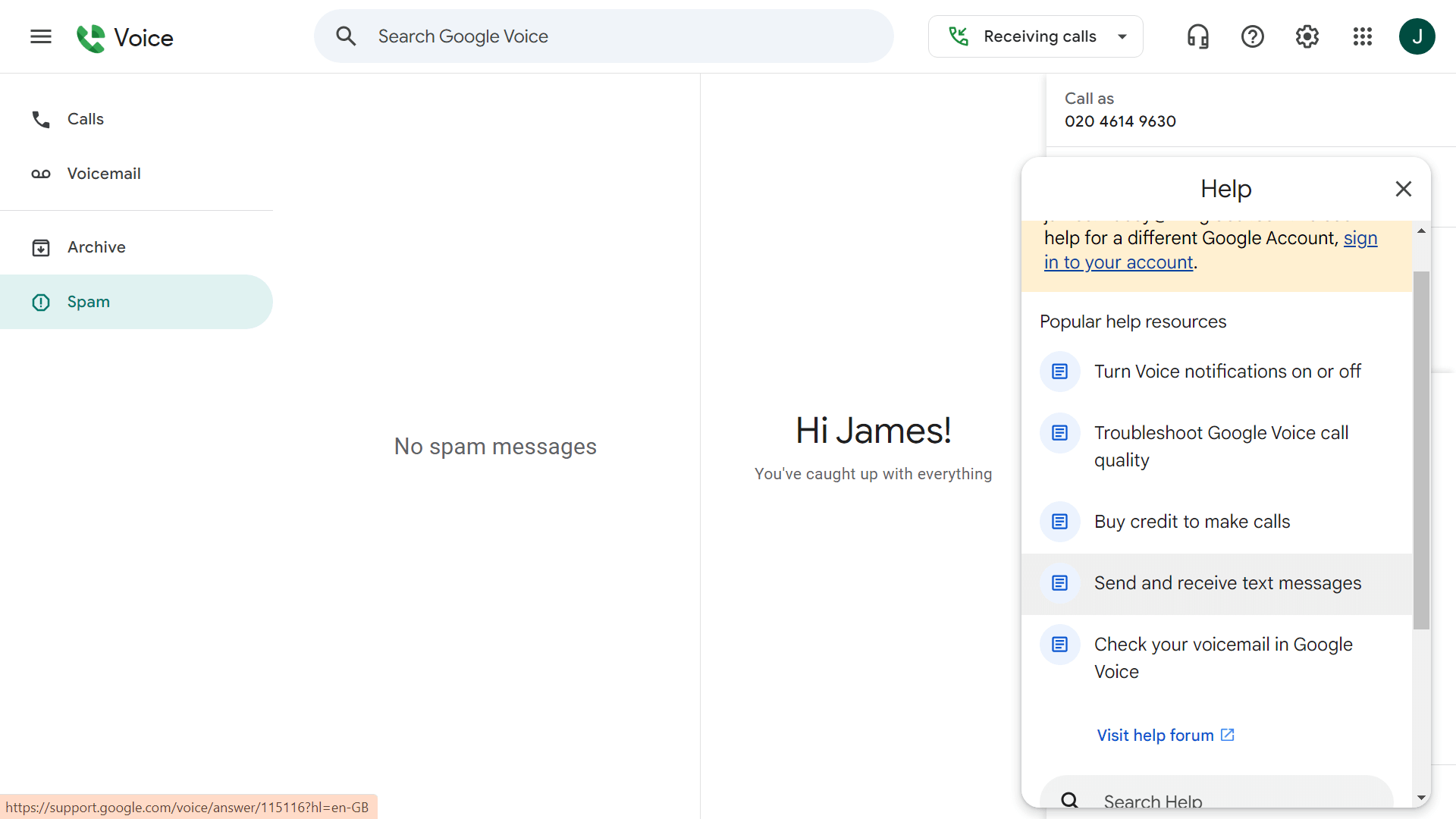This screenshot has width=1456, height=819.
Task: Open the Voicemail section
Action: [104, 173]
